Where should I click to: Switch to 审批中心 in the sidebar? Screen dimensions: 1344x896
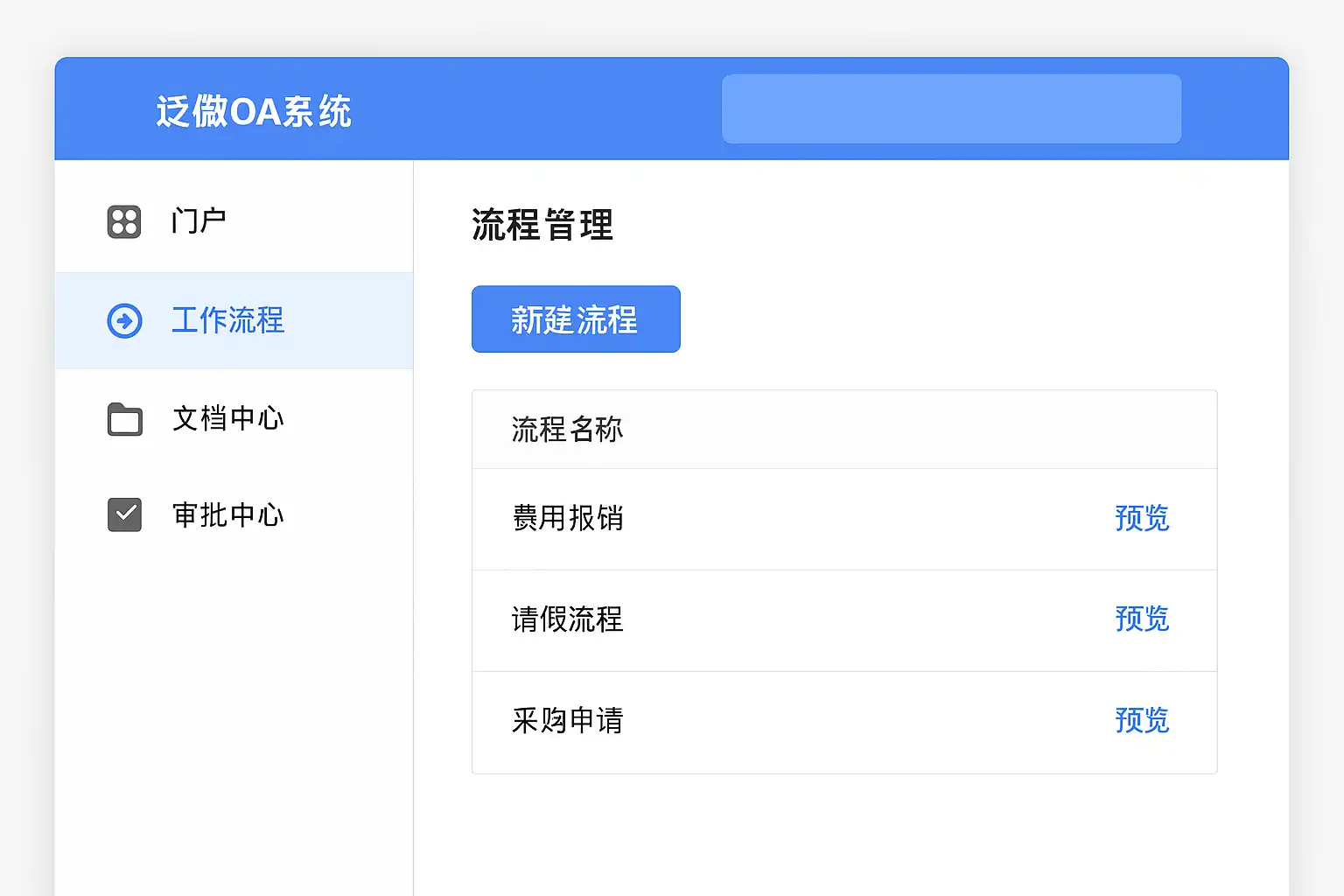pyautogui.click(x=227, y=515)
